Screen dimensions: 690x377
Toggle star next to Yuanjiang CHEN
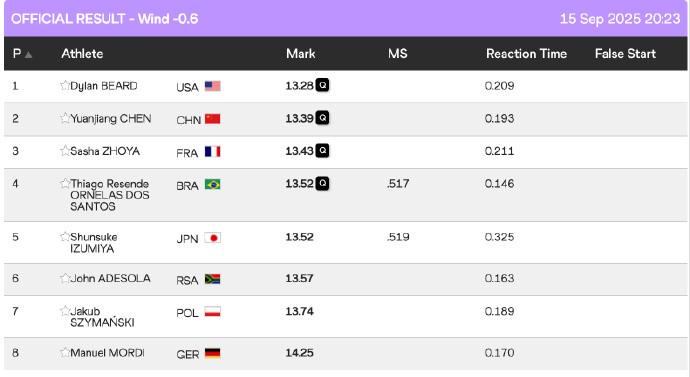pos(65,118)
